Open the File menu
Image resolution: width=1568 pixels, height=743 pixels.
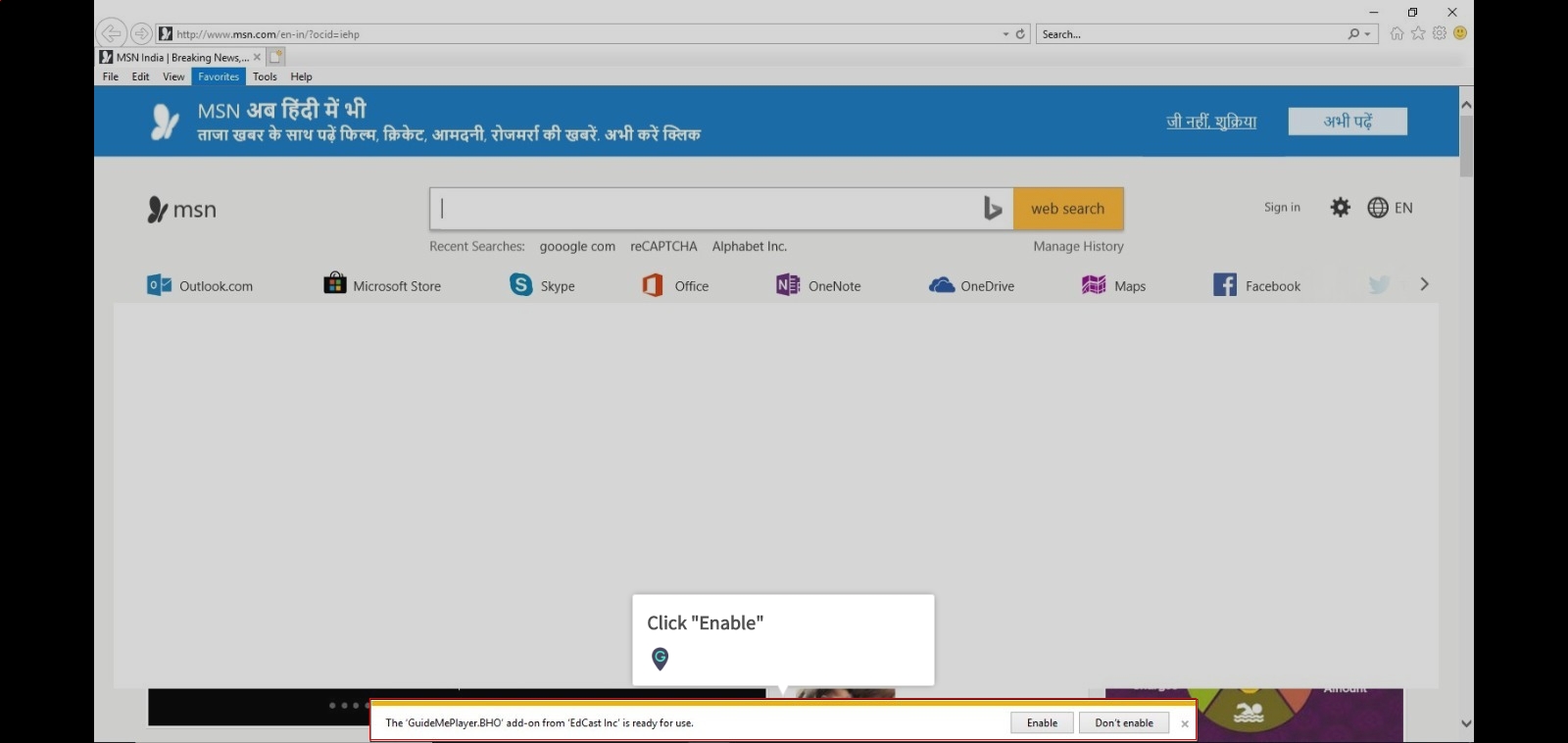coord(111,76)
